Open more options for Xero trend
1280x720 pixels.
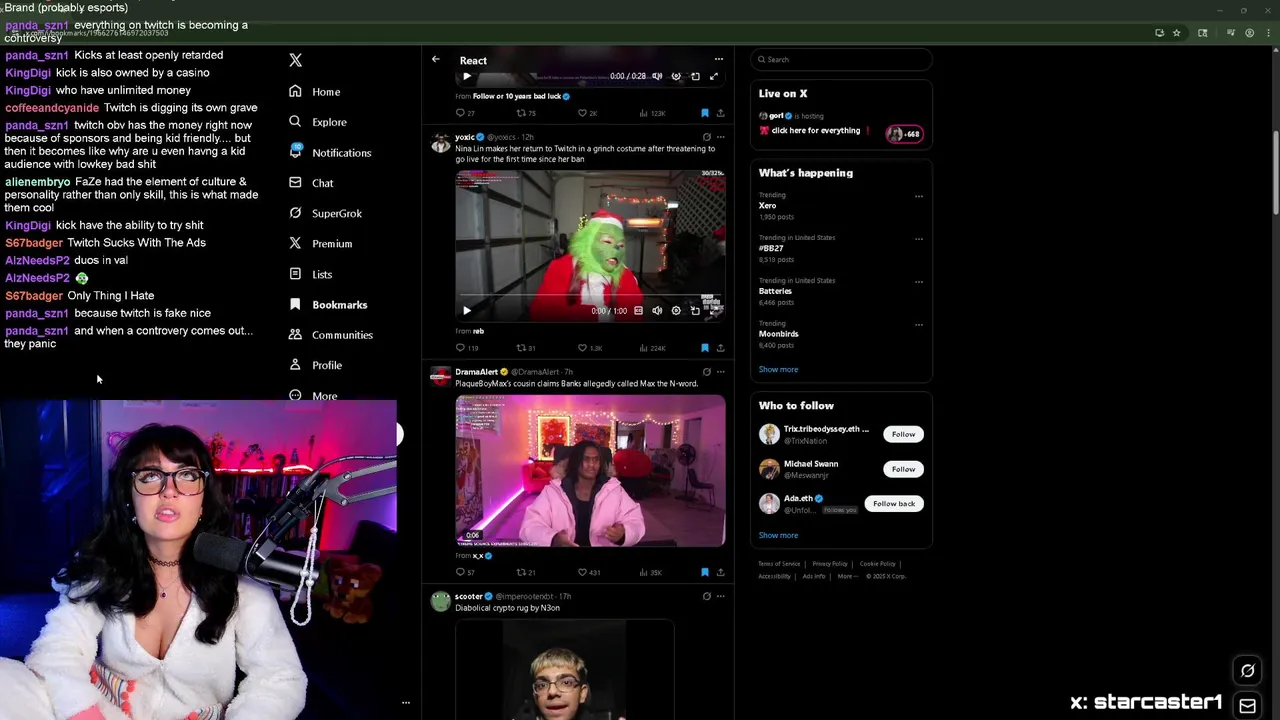[x=919, y=196]
